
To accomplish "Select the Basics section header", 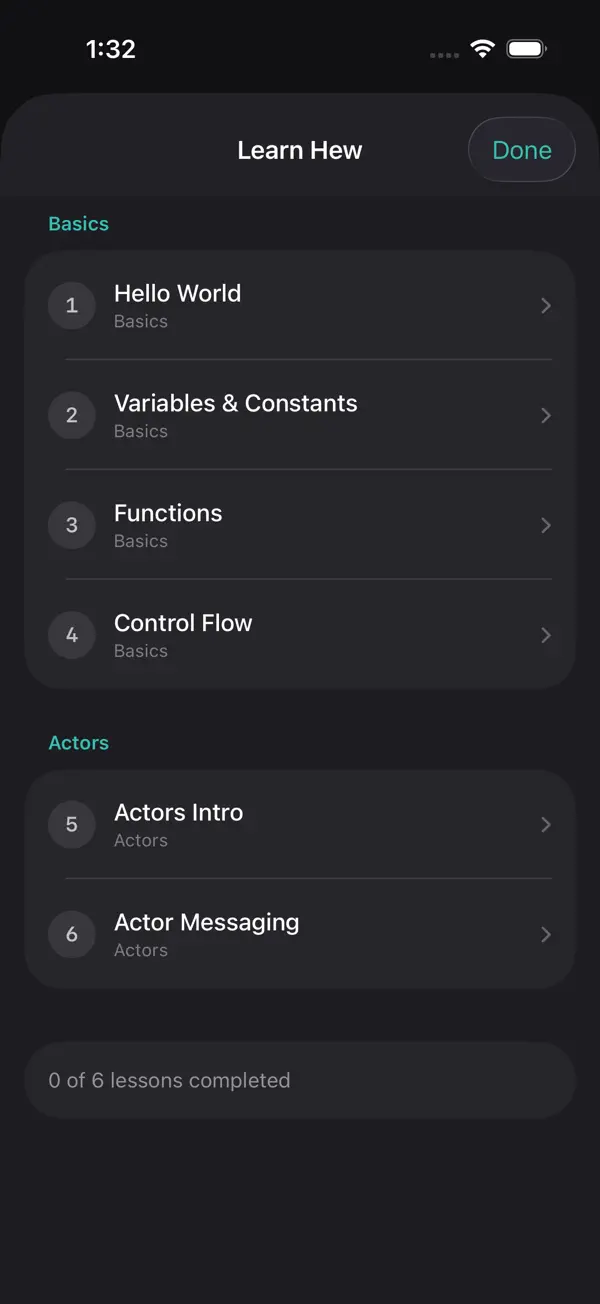I will tap(78, 224).
